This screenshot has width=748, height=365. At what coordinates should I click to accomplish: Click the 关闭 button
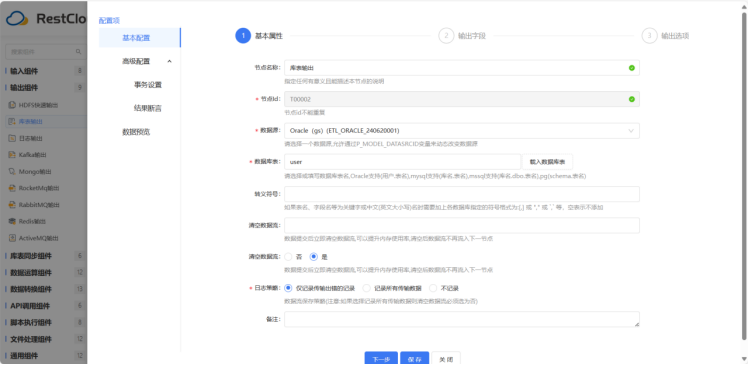(x=446, y=359)
